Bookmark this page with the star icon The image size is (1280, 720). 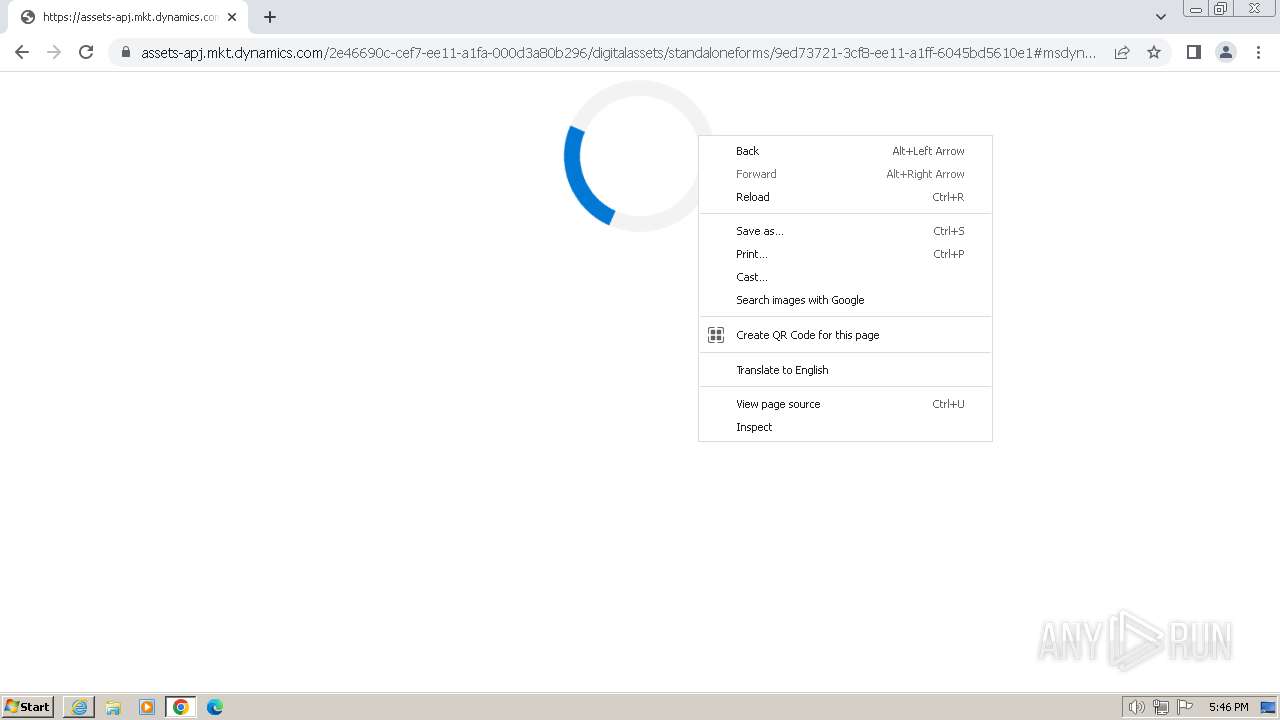[x=1154, y=52]
